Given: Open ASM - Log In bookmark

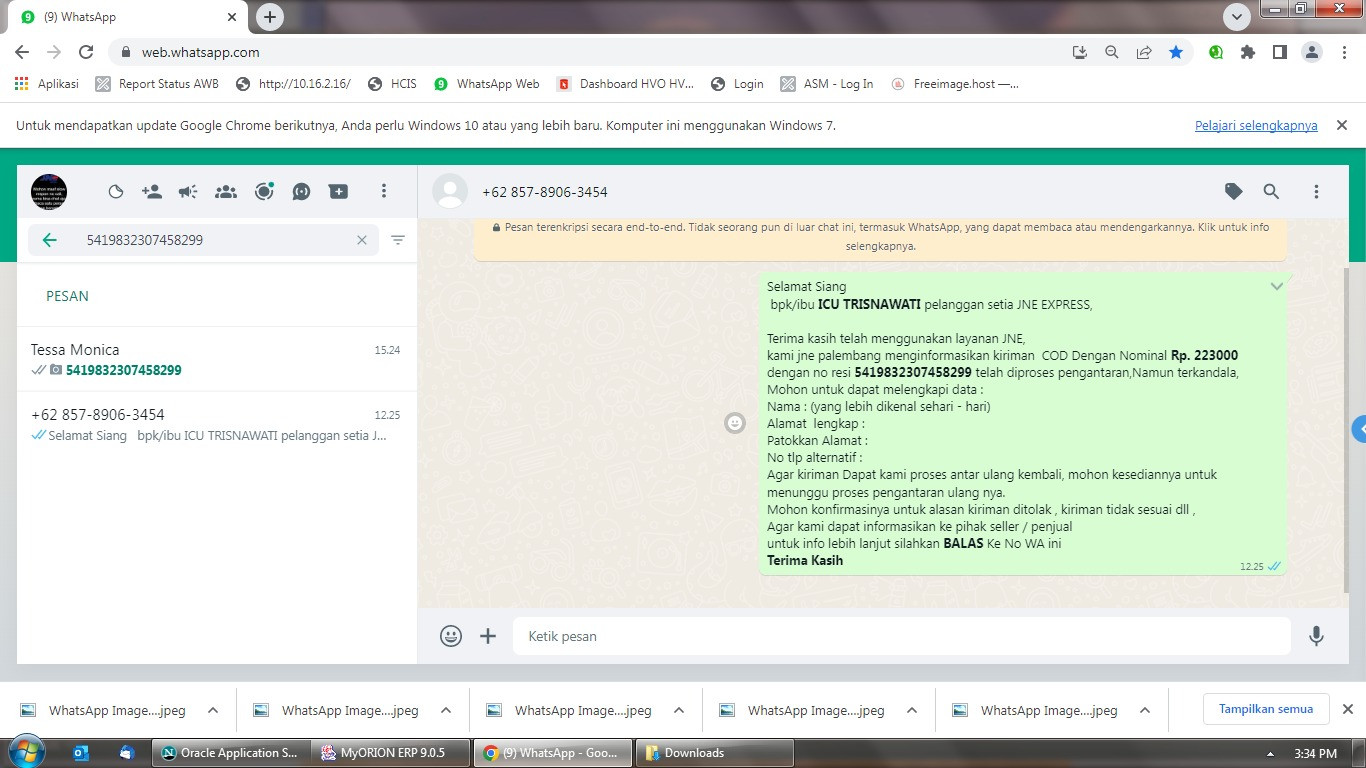Looking at the screenshot, I should click(x=827, y=84).
